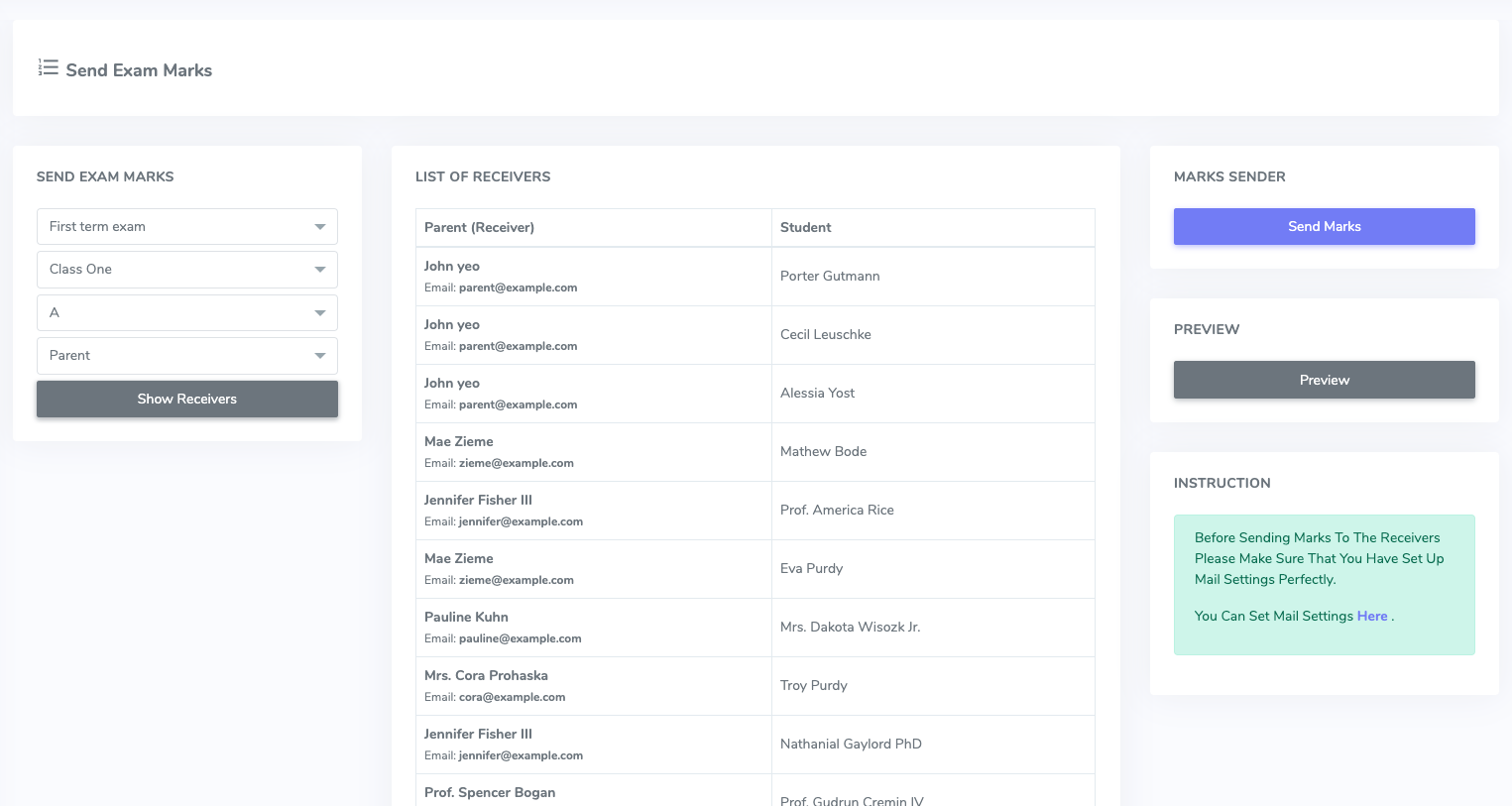The width and height of the screenshot is (1512, 806).
Task: Click the Mathew Bode student cell
Action: click(x=823, y=452)
